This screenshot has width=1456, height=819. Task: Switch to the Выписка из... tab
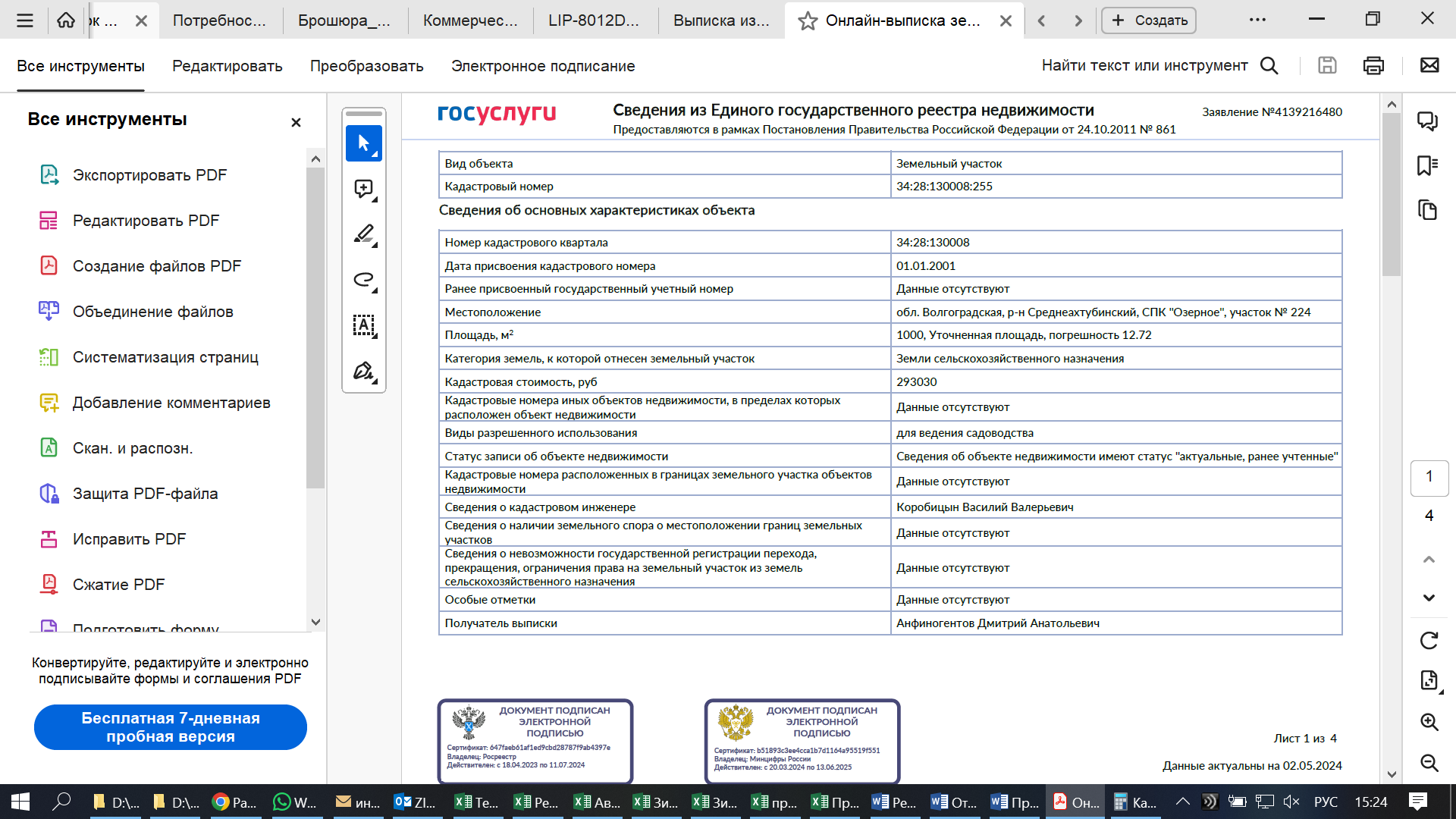(x=721, y=21)
